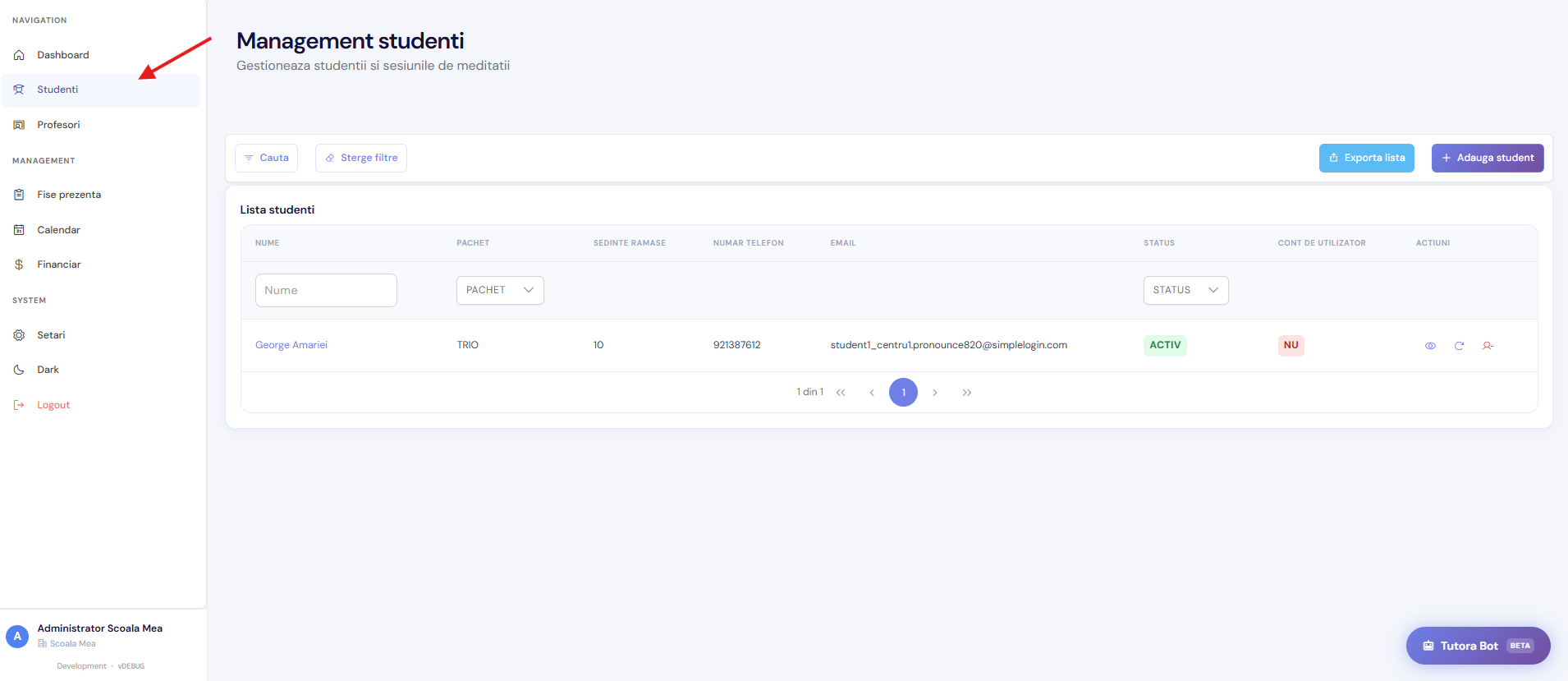Open Fise prezenta management page

100,195
